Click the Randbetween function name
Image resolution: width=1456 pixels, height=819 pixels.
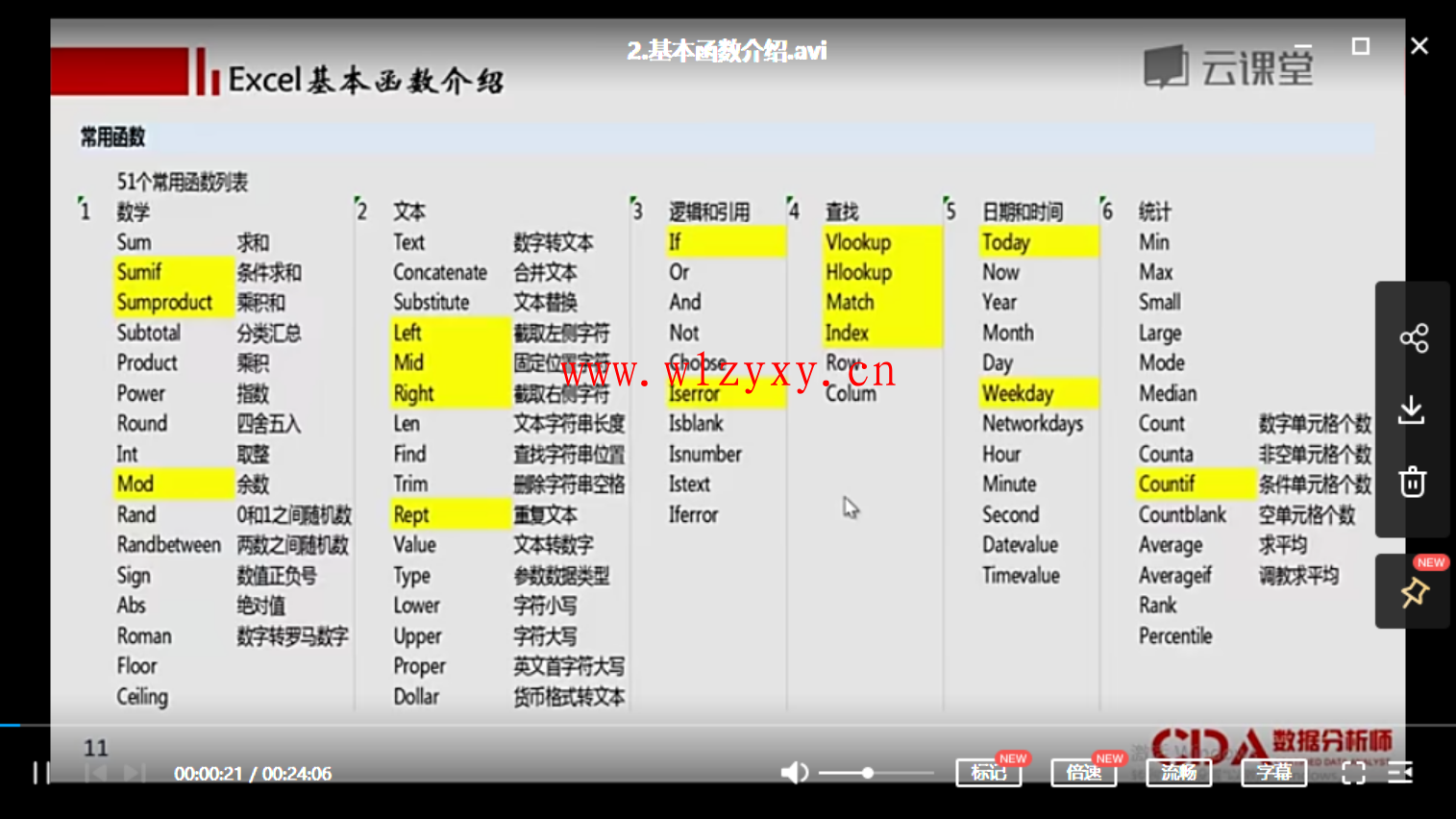(169, 545)
